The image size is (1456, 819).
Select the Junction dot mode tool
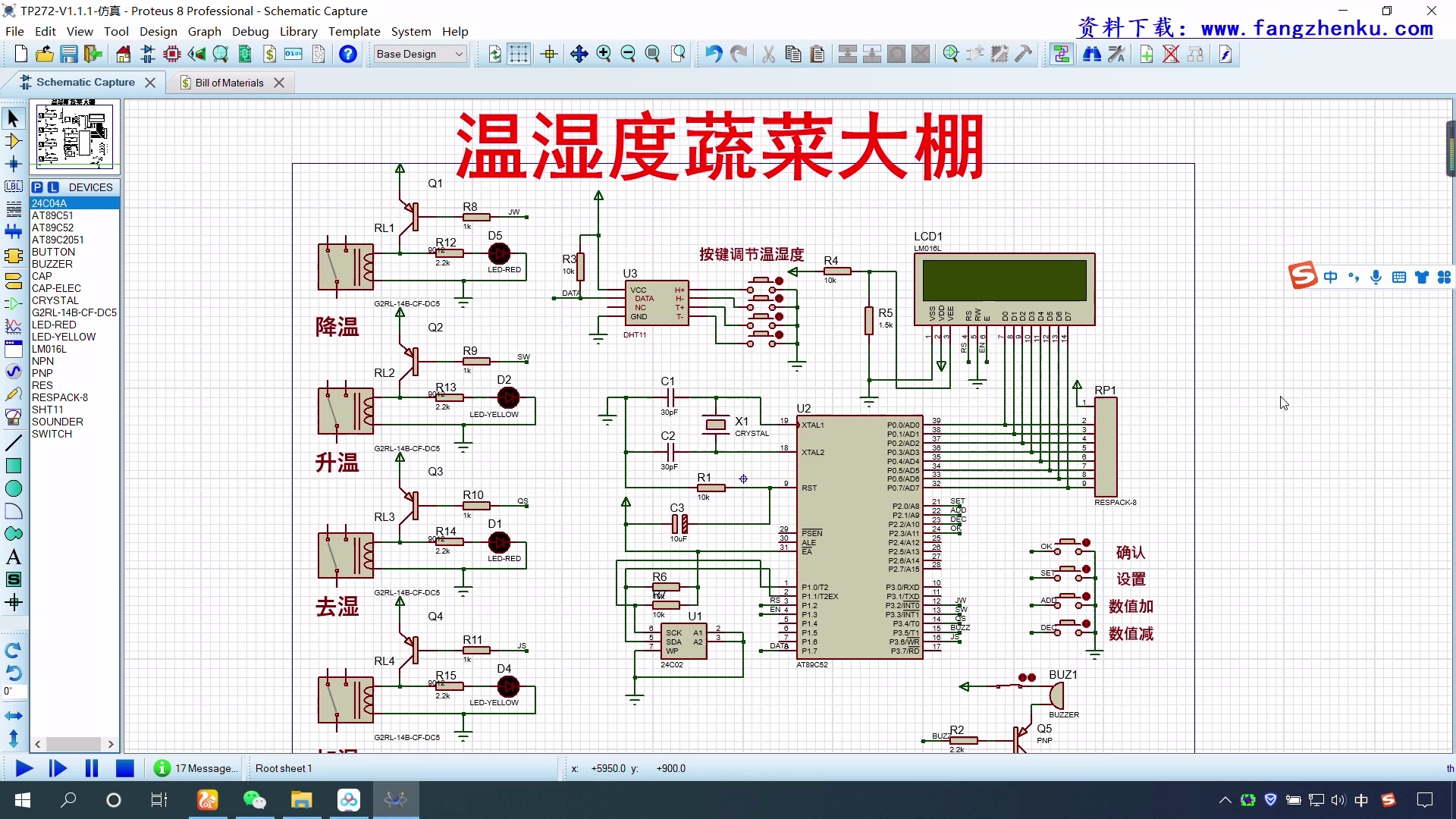[x=13, y=164]
